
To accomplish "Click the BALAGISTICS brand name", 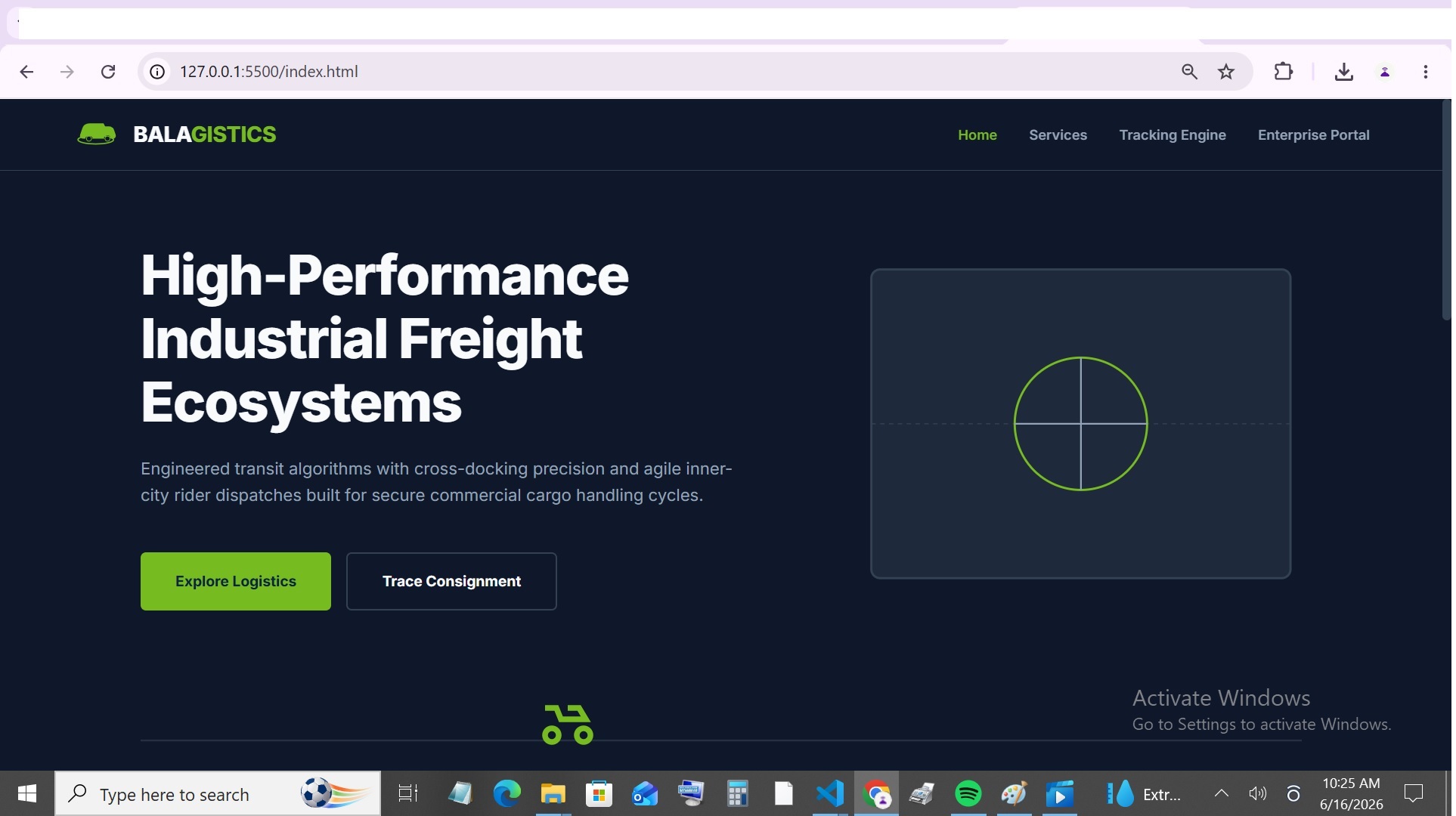I will [x=205, y=134].
